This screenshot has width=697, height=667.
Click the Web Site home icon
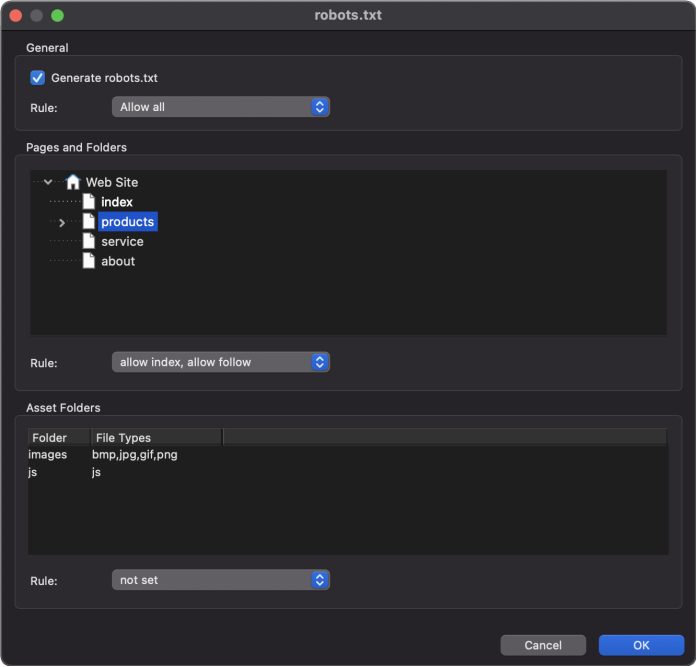72,182
